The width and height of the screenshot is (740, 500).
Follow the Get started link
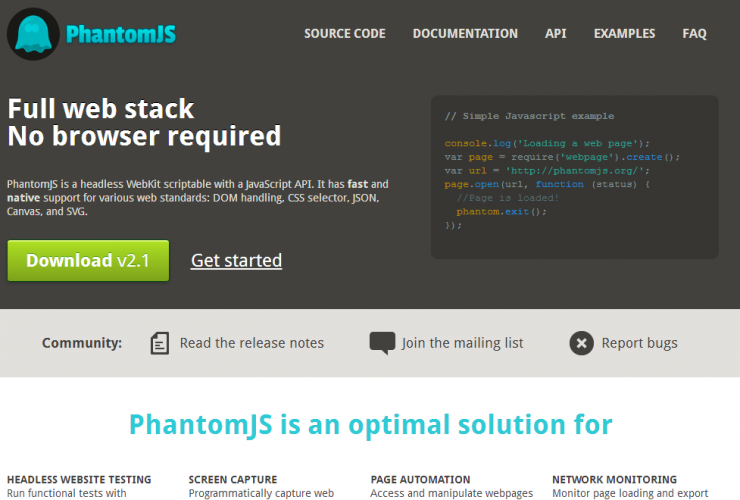tap(236, 260)
